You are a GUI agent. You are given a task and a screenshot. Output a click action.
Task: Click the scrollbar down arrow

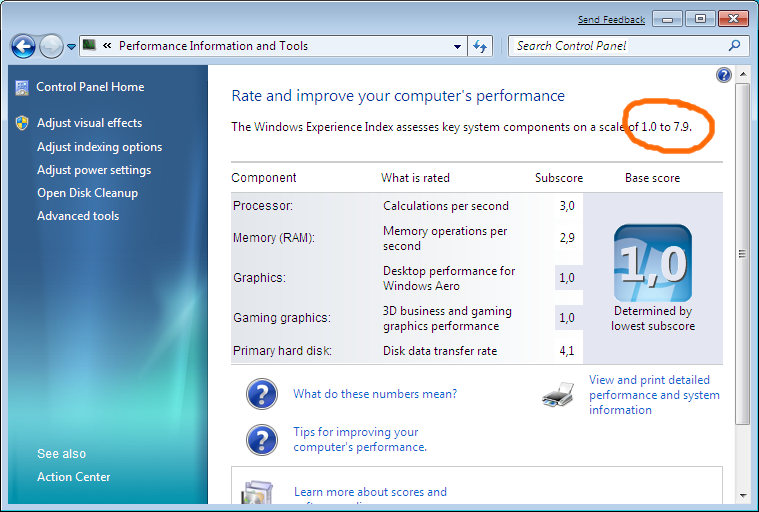[x=743, y=496]
